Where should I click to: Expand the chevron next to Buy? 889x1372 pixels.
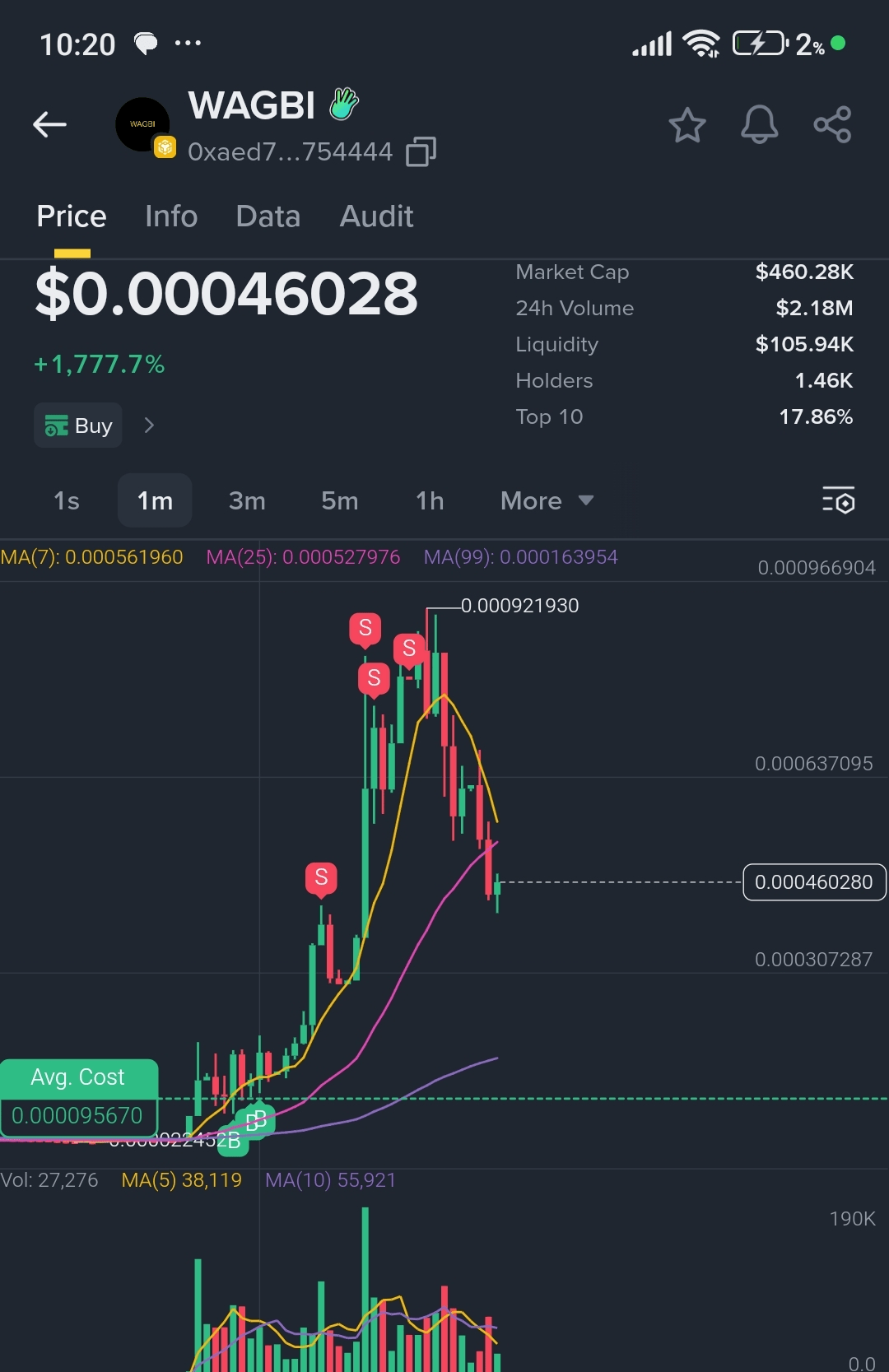(x=149, y=426)
